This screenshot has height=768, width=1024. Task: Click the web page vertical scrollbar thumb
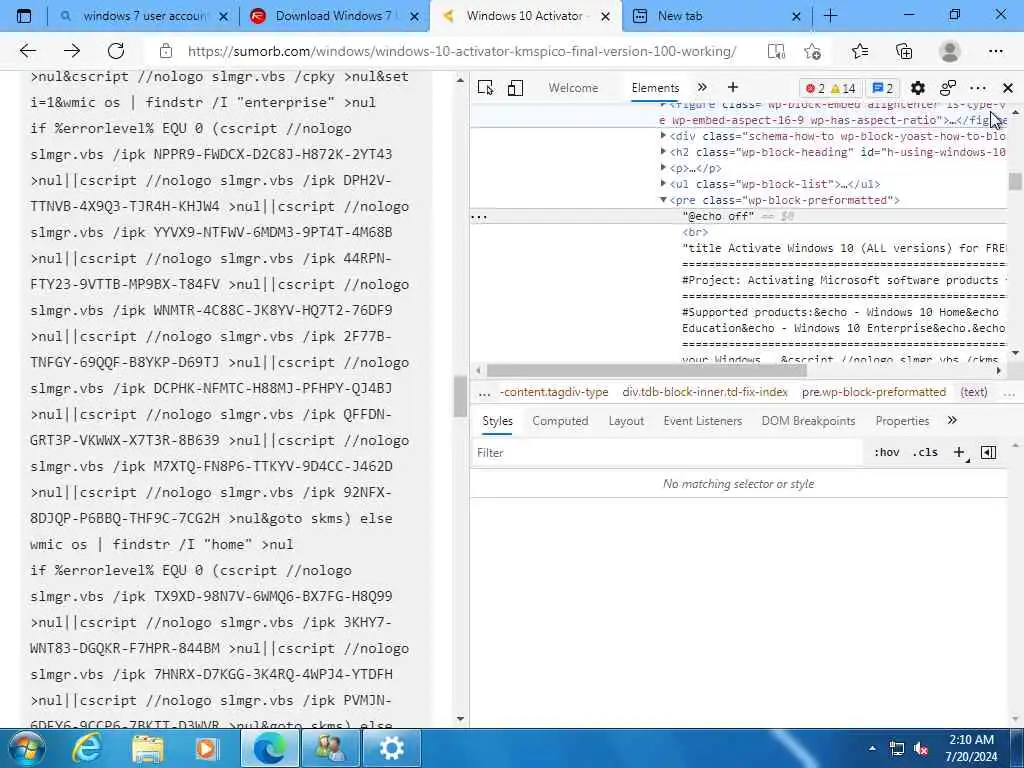click(460, 396)
